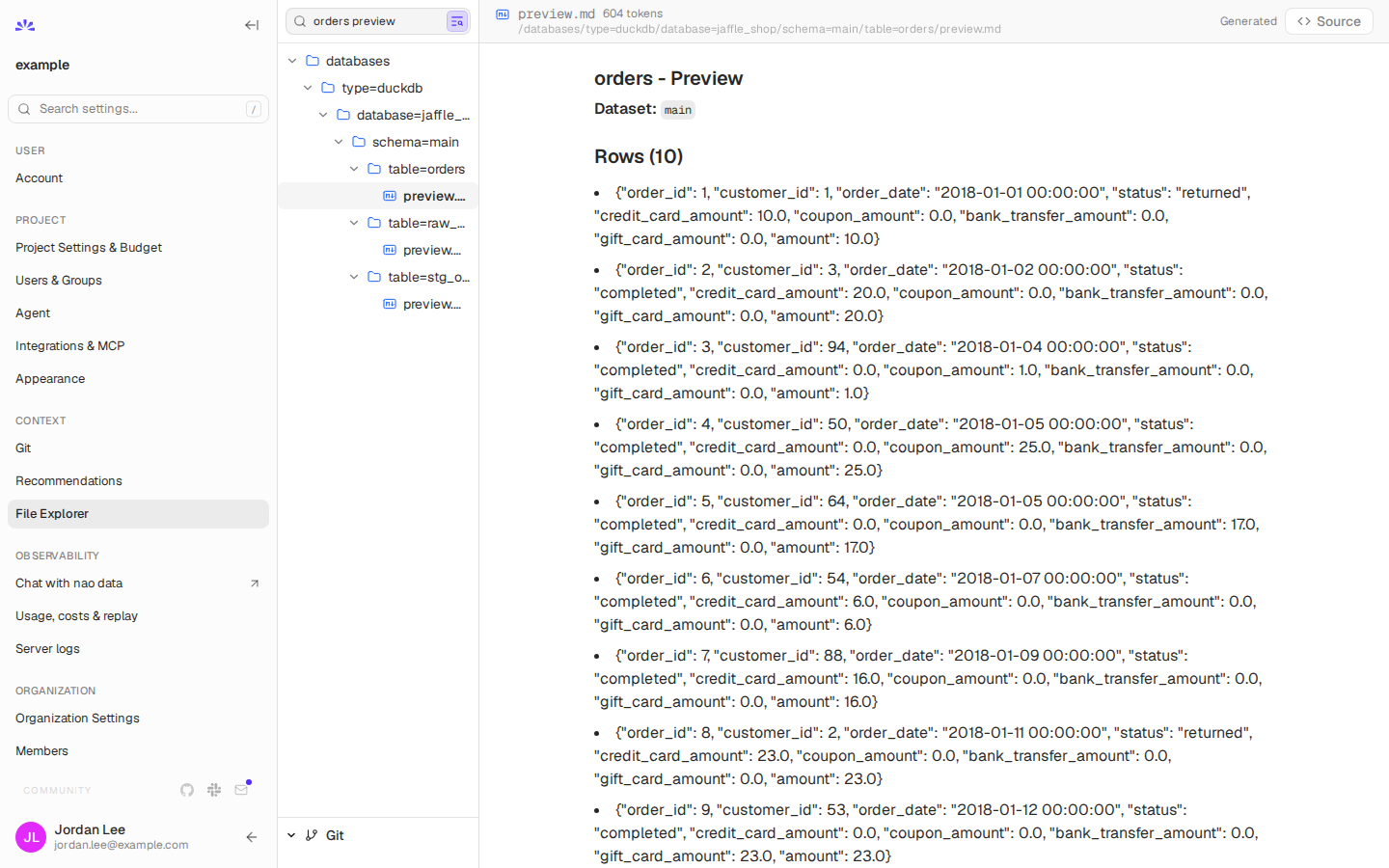
Task: Click the external link icon for Chat with nao data
Action: [x=255, y=583]
